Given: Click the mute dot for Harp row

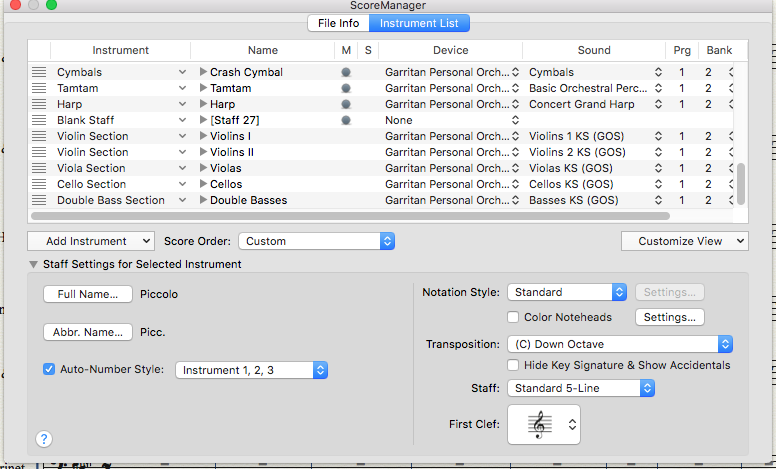Looking at the screenshot, I should (x=346, y=104).
